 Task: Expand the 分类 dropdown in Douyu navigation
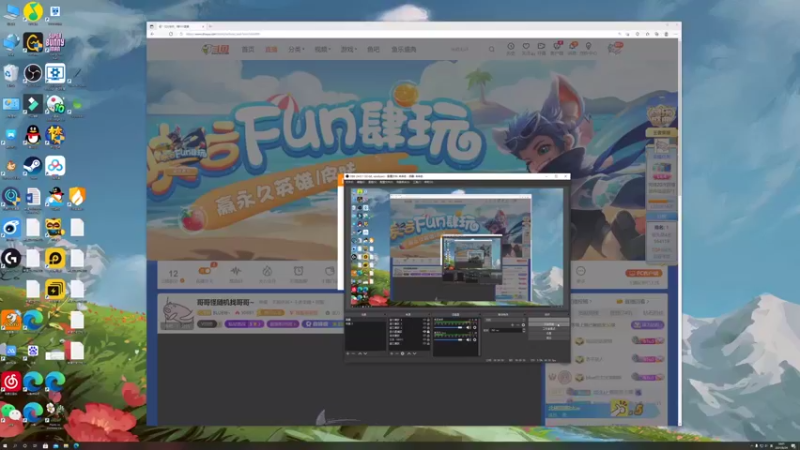click(296, 49)
